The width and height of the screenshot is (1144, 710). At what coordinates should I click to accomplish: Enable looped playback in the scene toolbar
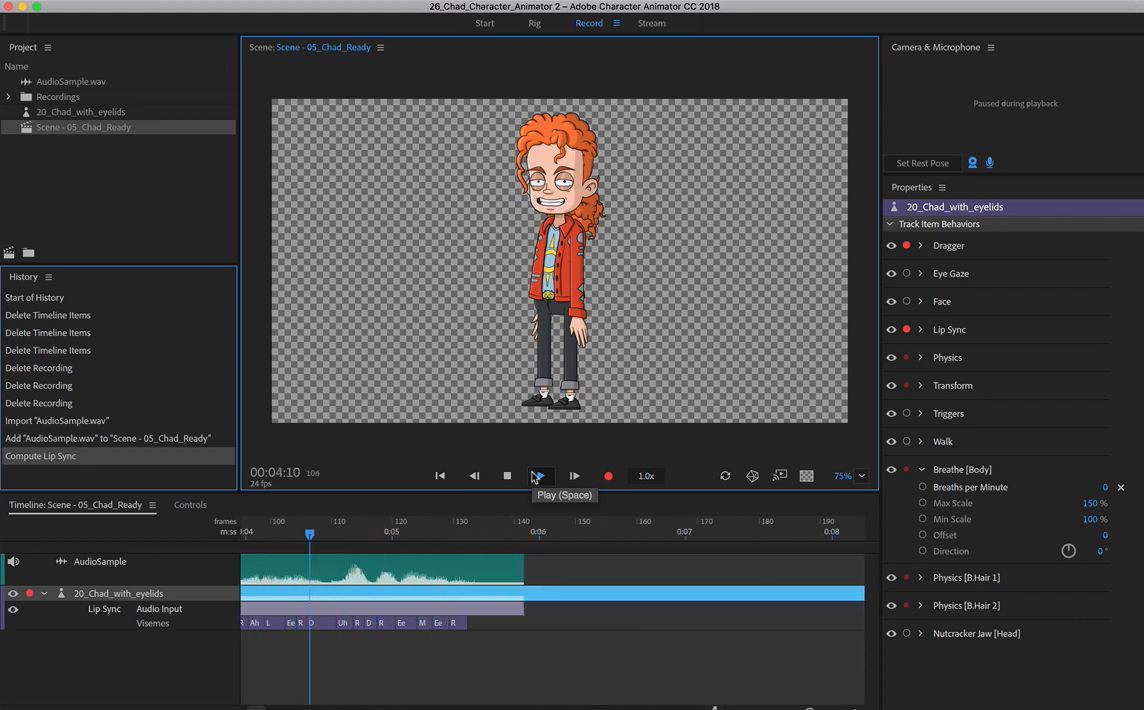tap(726, 476)
